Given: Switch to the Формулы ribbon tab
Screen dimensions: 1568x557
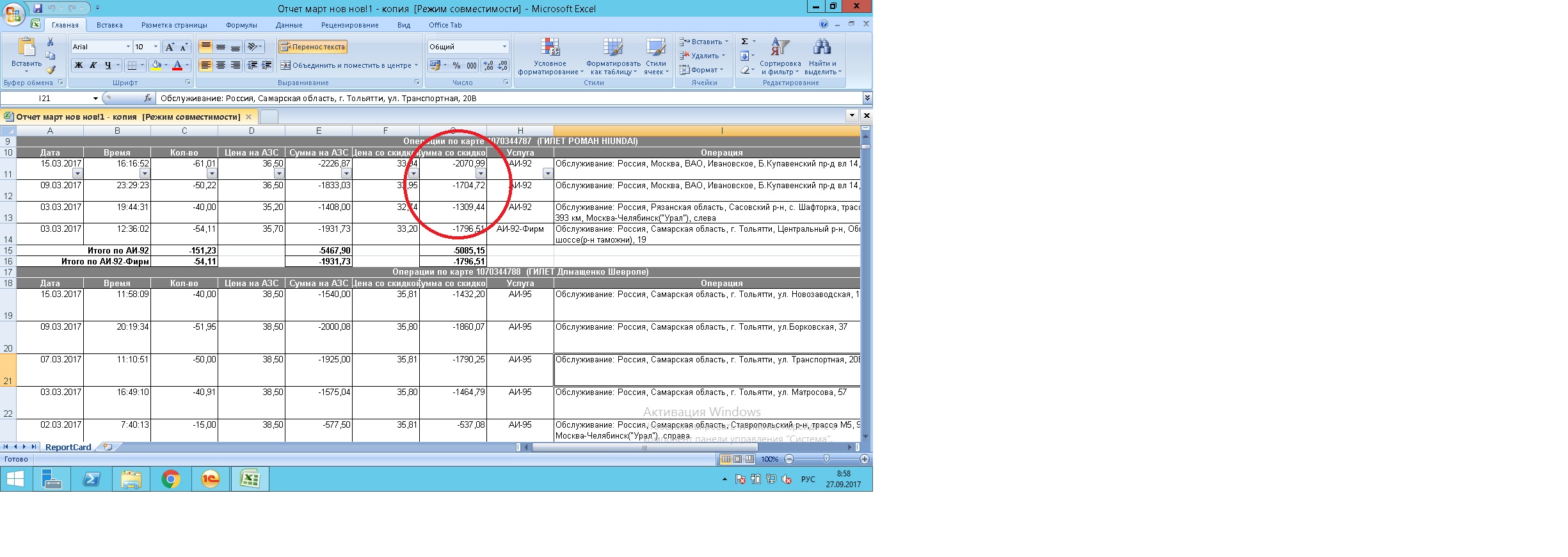Looking at the screenshot, I should 241,25.
